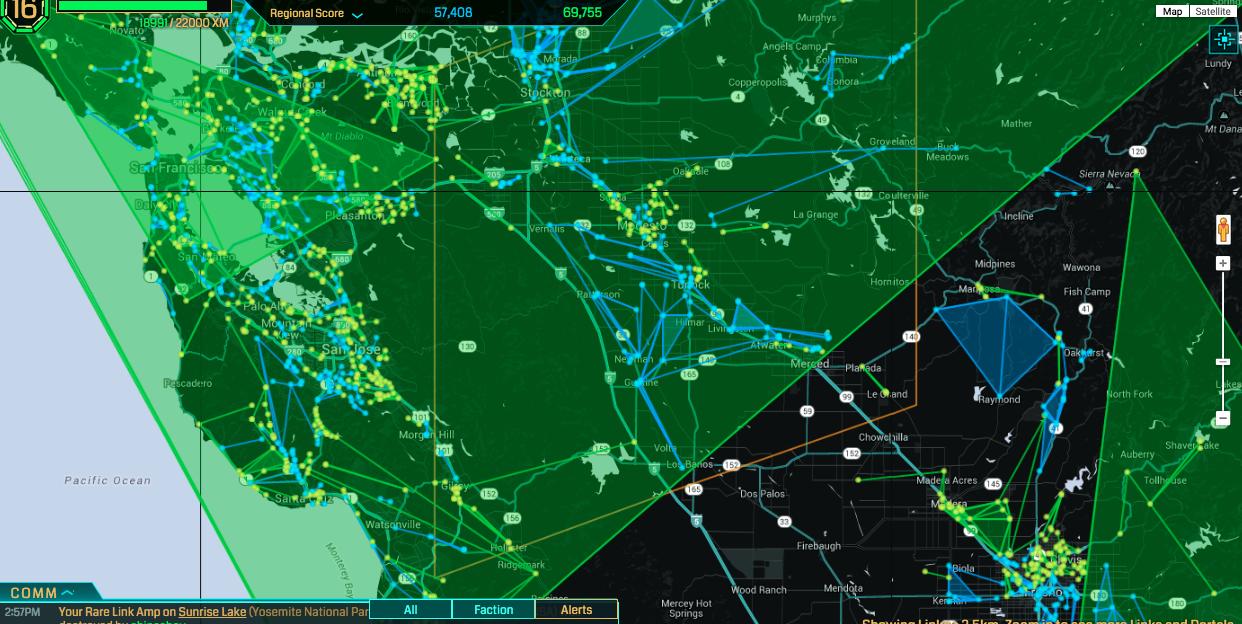The image size is (1242, 624).
Task: Click the Dos Palos map label
Action: pos(763,493)
